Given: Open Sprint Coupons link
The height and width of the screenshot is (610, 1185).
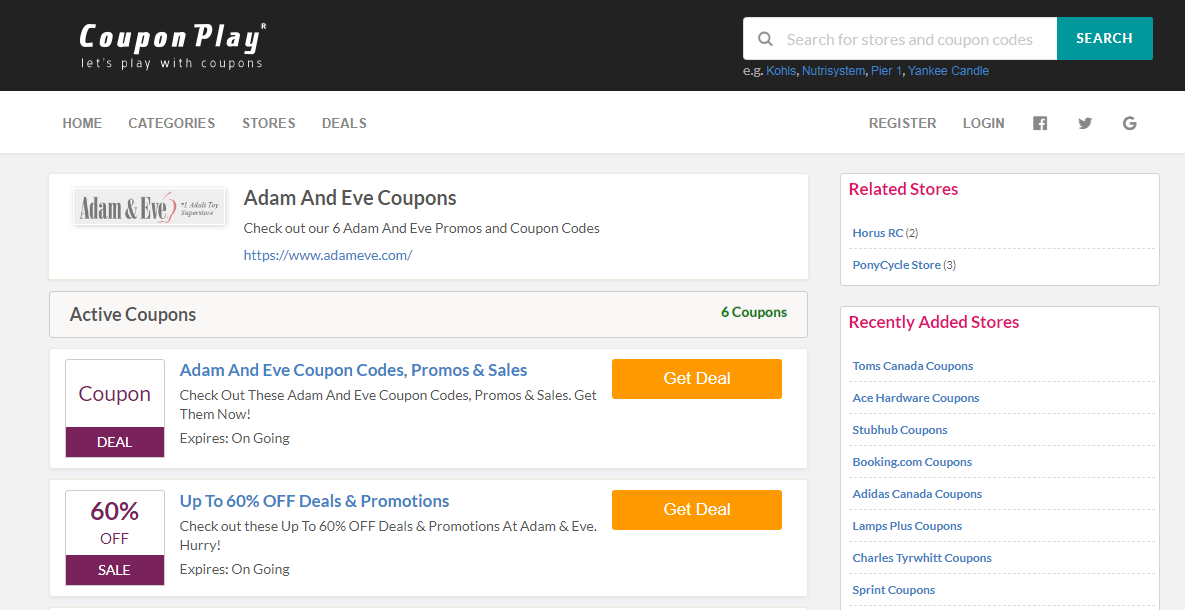Looking at the screenshot, I should tap(893, 590).
